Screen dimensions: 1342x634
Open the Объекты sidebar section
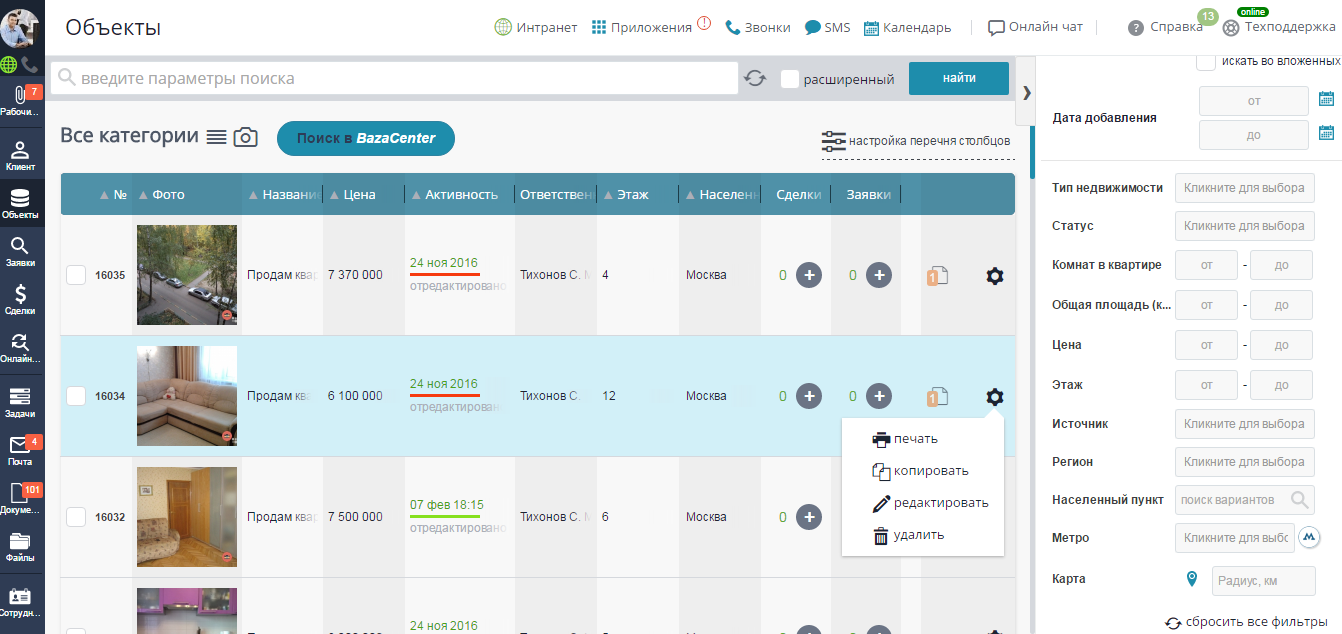click(x=20, y=203)
